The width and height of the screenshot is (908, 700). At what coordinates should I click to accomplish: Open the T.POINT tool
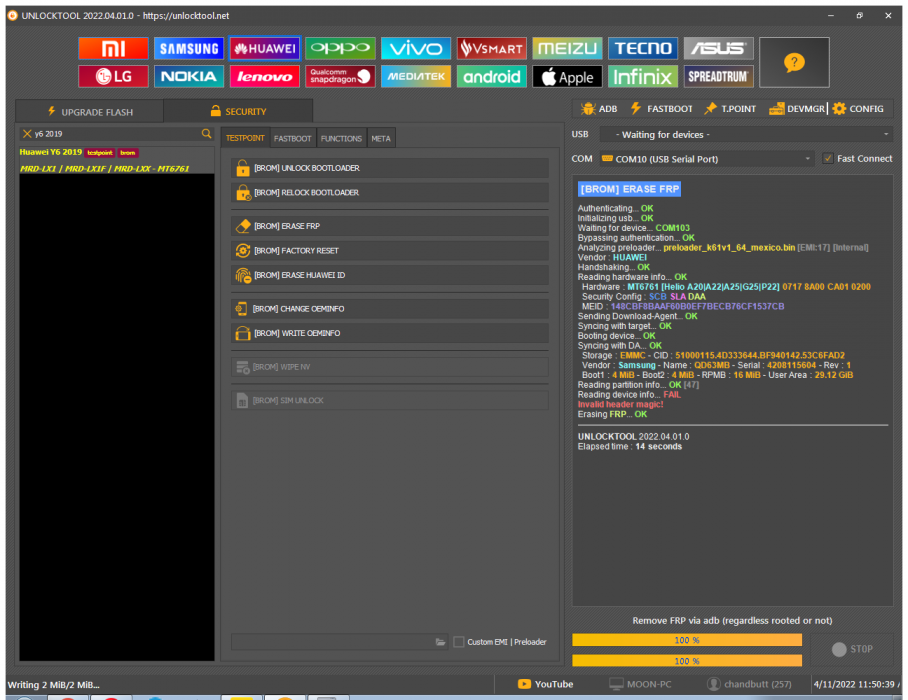pyautogui.click(x=730, y=109)
